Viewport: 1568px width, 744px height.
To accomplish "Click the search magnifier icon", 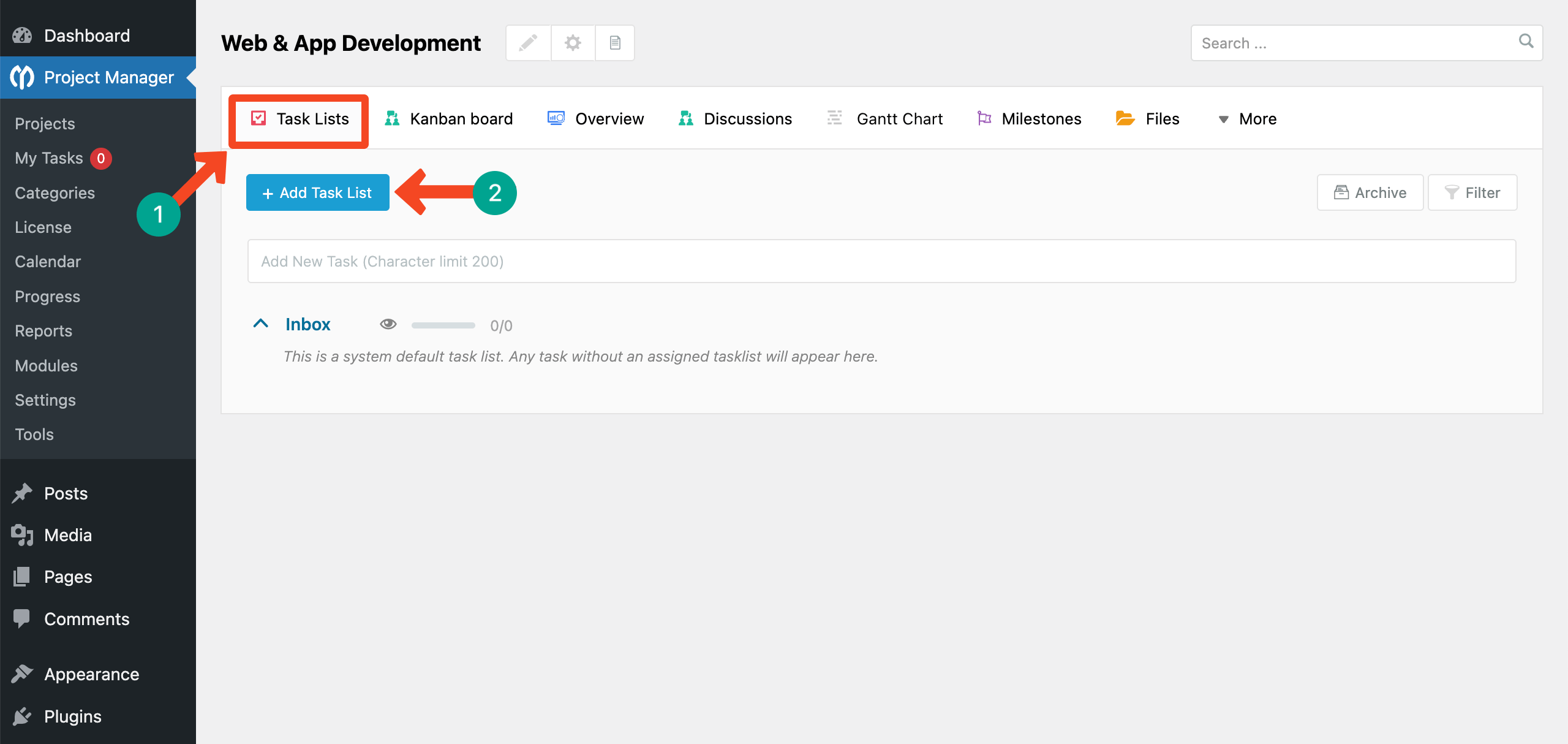I will pyautogui.click(x=1526, y=42).
